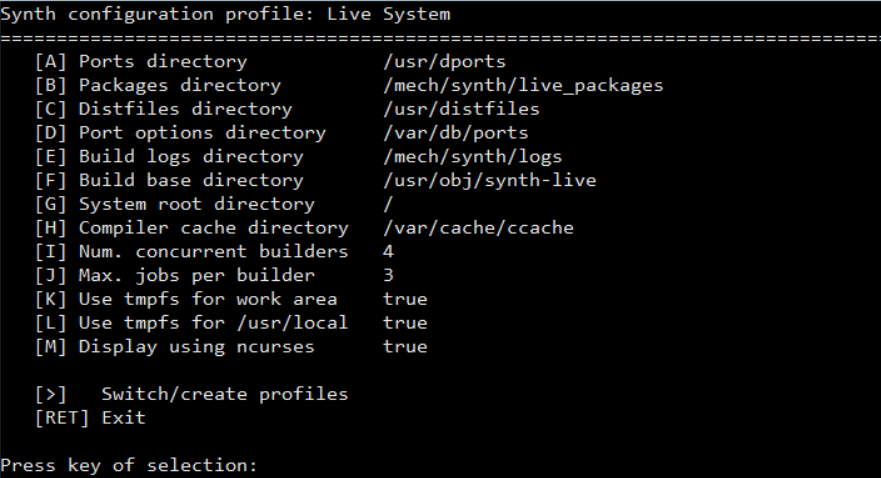Click the /var/cache/ccache path value
881x478 pixels.
point(478,228)
